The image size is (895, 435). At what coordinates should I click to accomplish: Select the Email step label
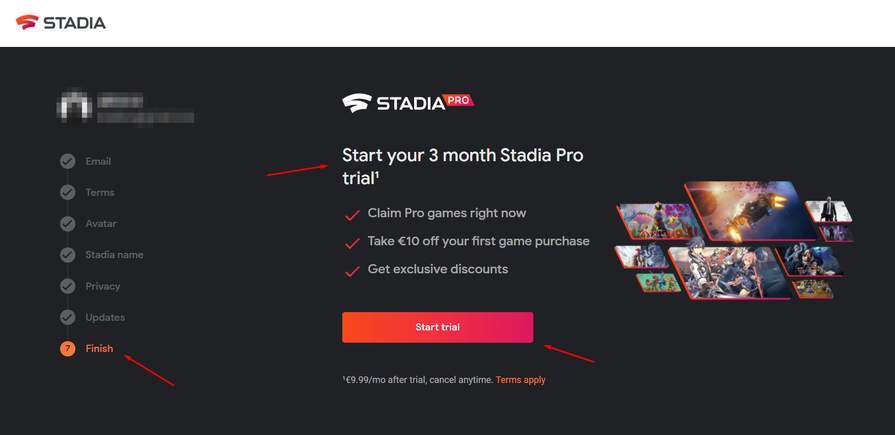98,161
